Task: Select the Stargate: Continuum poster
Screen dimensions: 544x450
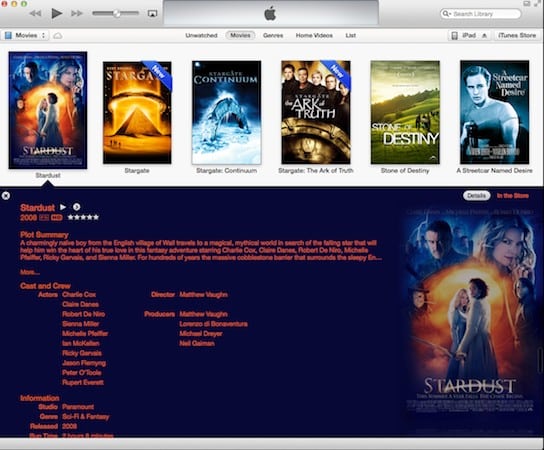Action: (x=227, y=112)
